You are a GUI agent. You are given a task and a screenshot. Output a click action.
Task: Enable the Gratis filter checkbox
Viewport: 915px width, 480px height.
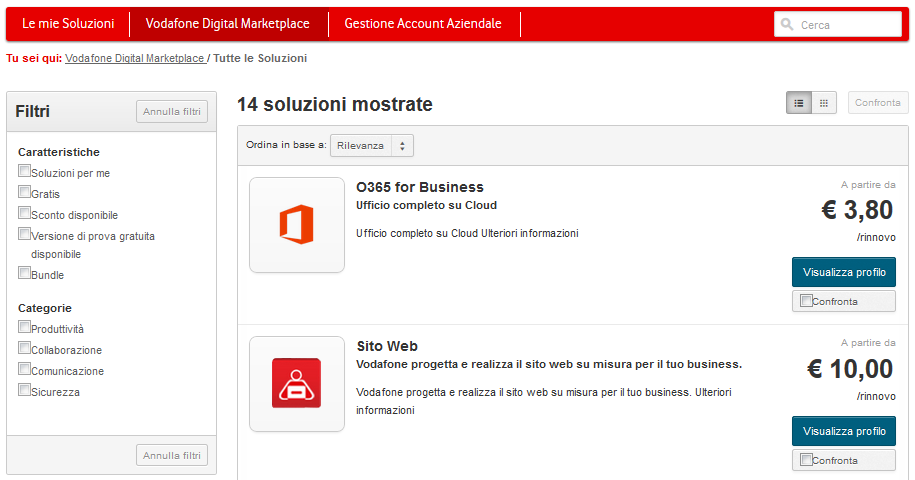(25, 192)
